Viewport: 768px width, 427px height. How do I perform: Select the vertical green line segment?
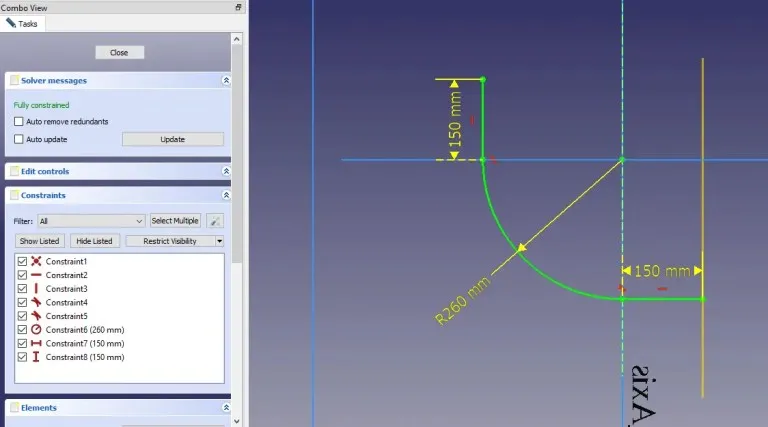click(x=482, y=120)
